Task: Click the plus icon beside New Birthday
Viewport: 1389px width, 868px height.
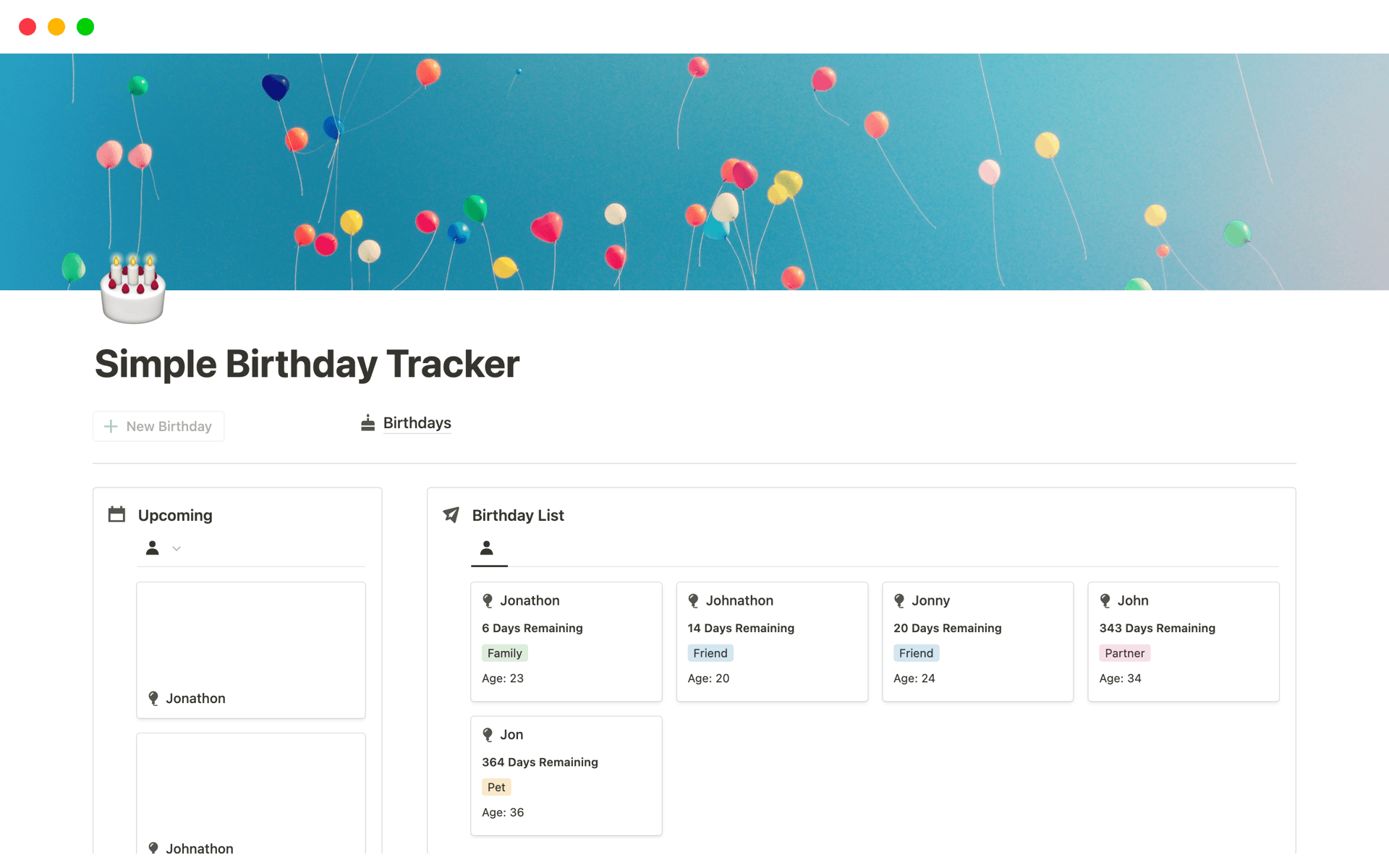Action: pyautogui.click(x=111, y=427)
